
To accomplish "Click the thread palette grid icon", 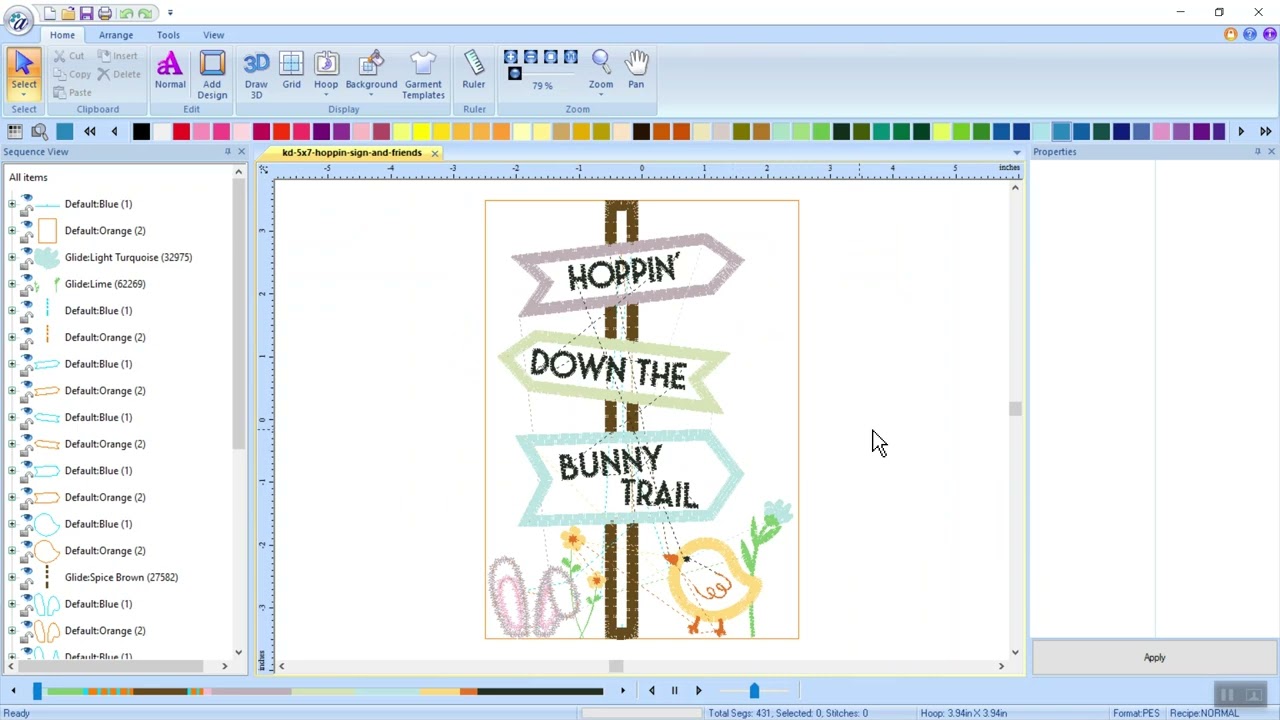I will (x=15, y=131).
